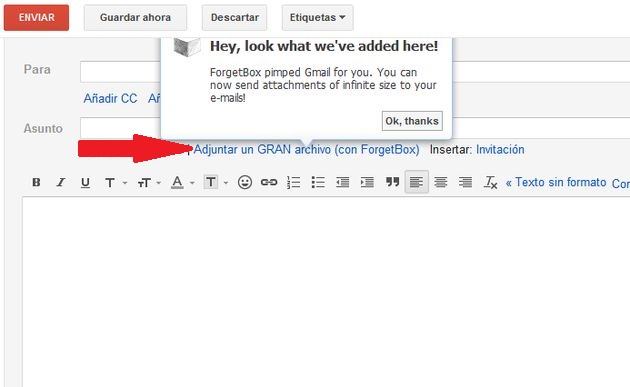Expand the font size dropdown arrow
The image size is (630, 387).
point(159,183)
